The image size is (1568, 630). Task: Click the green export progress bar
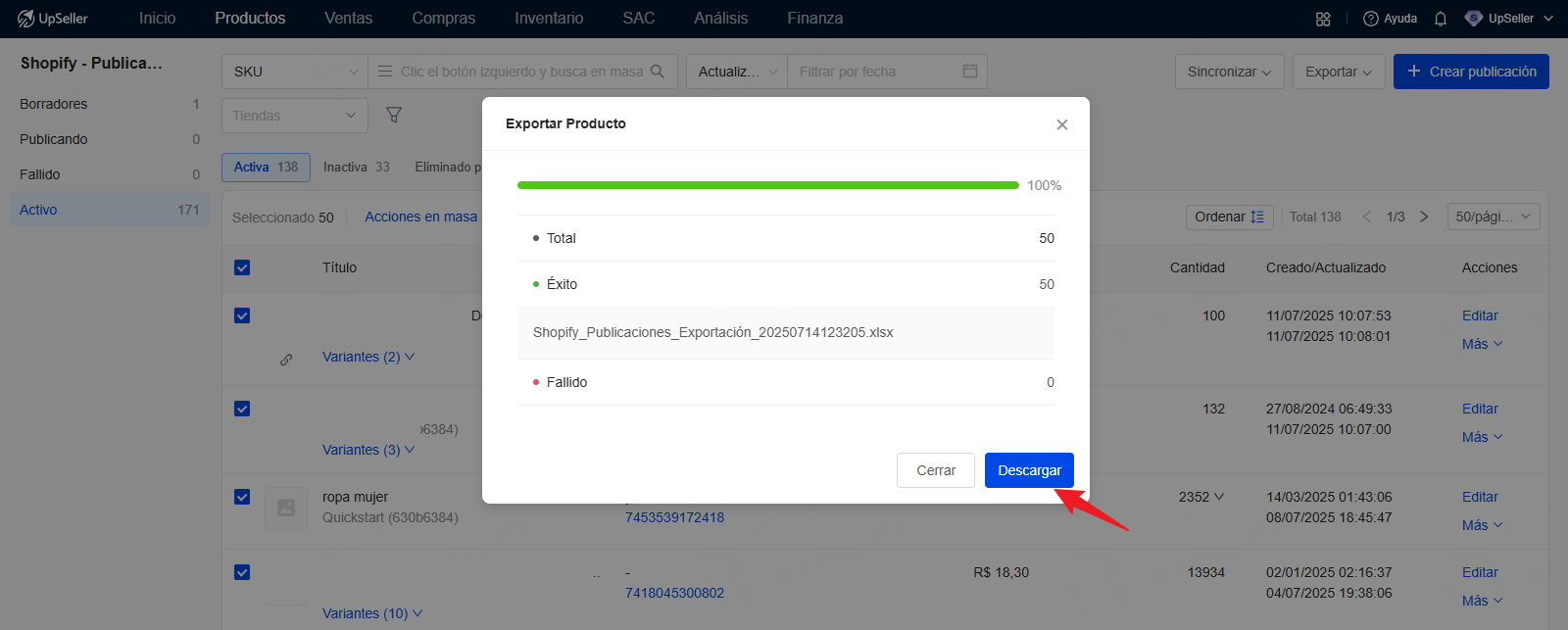tap(768, 185)
